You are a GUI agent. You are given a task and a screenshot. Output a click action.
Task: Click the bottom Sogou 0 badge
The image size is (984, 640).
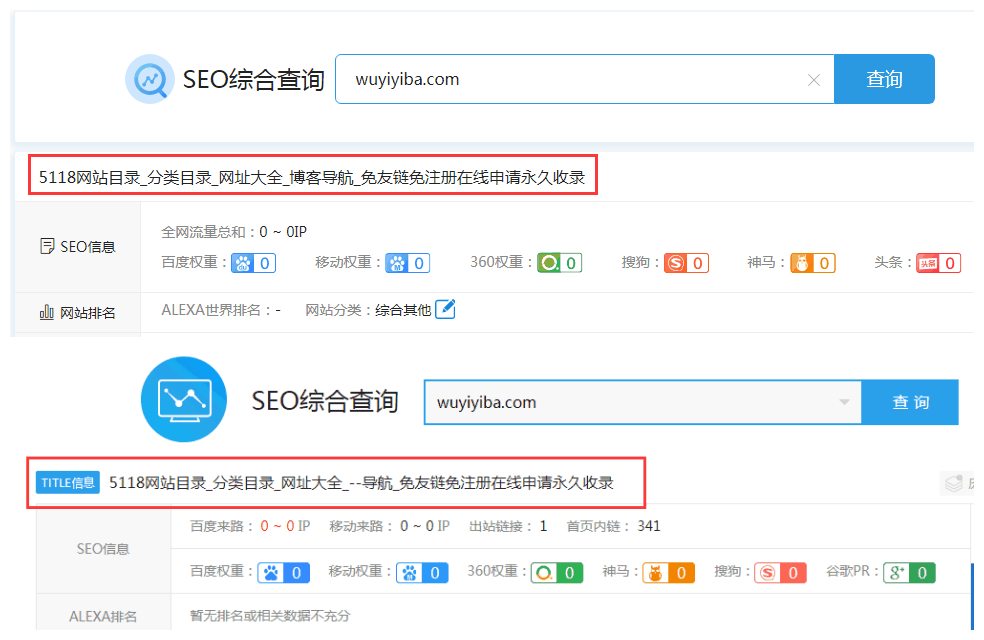[780, 572]
